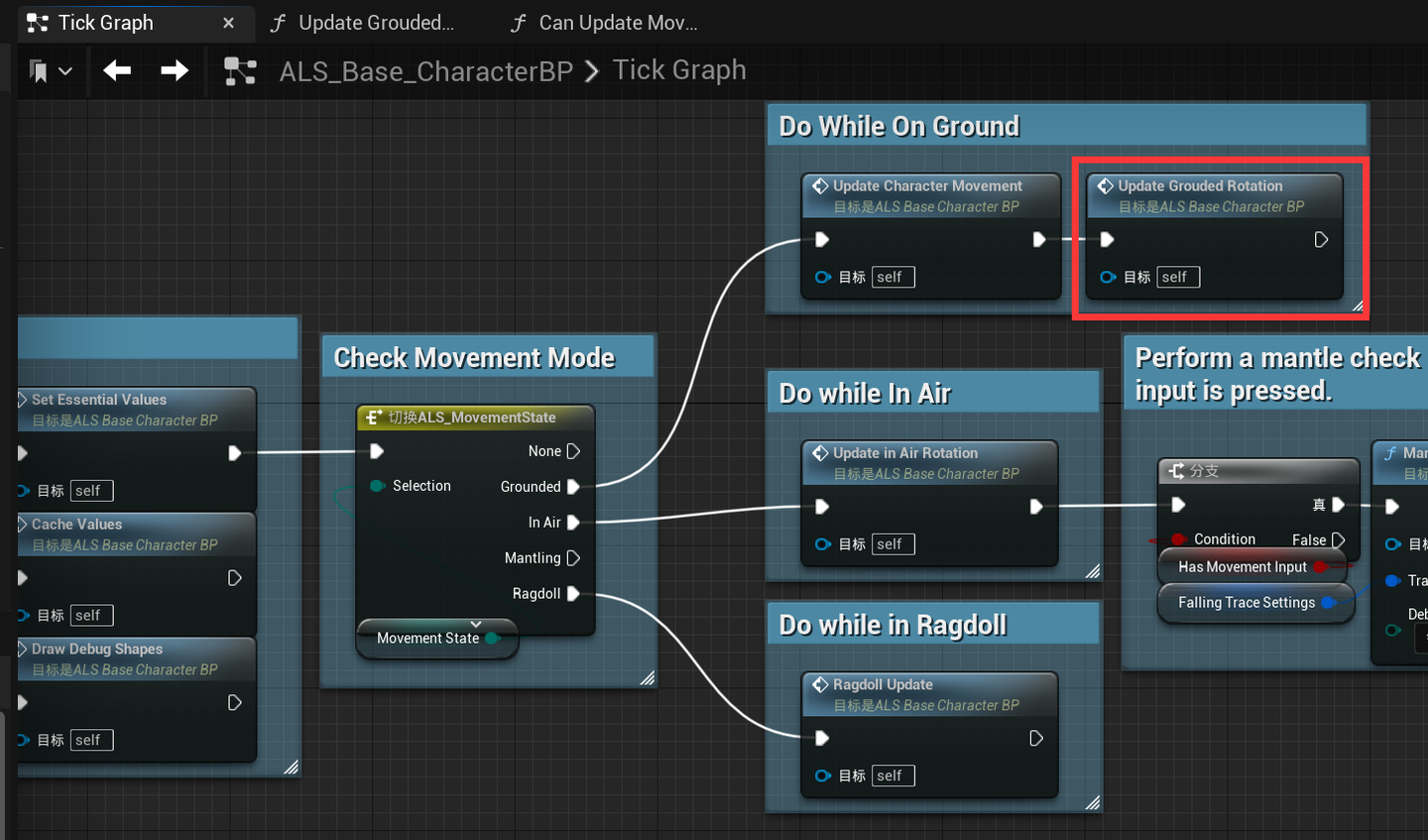1428x840 pixels.
Task: Click the Grounded output pin on the switch
Action: coord(573,487)
